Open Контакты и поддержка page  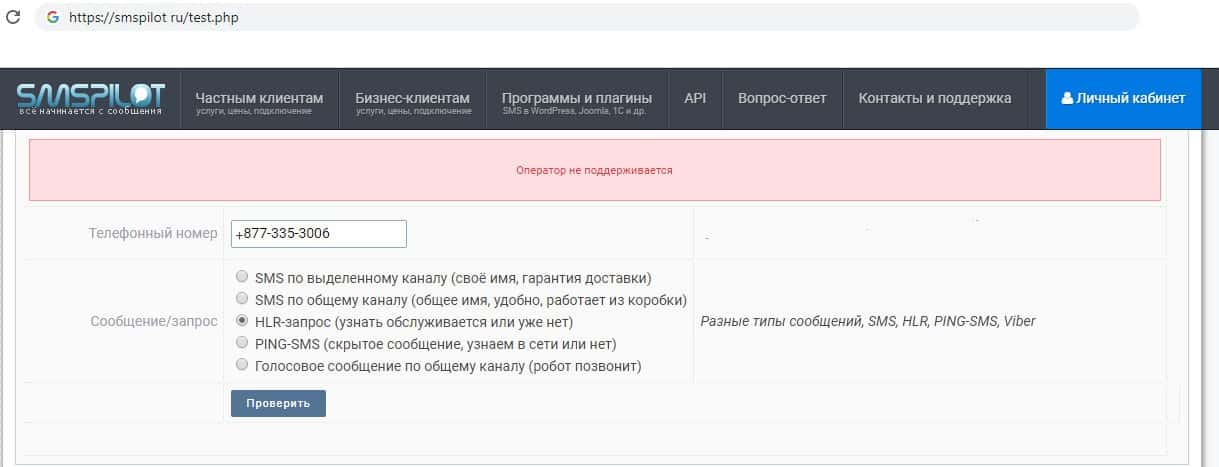(x=935, y=98)
